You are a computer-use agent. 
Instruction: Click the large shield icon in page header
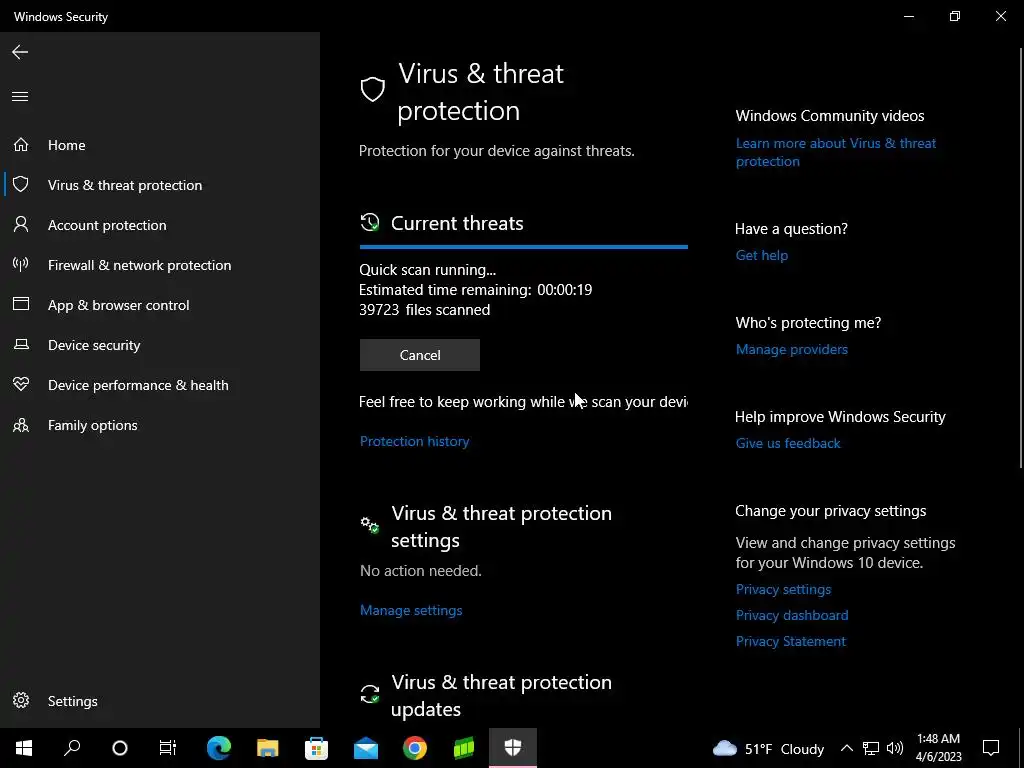pos(373,89)
